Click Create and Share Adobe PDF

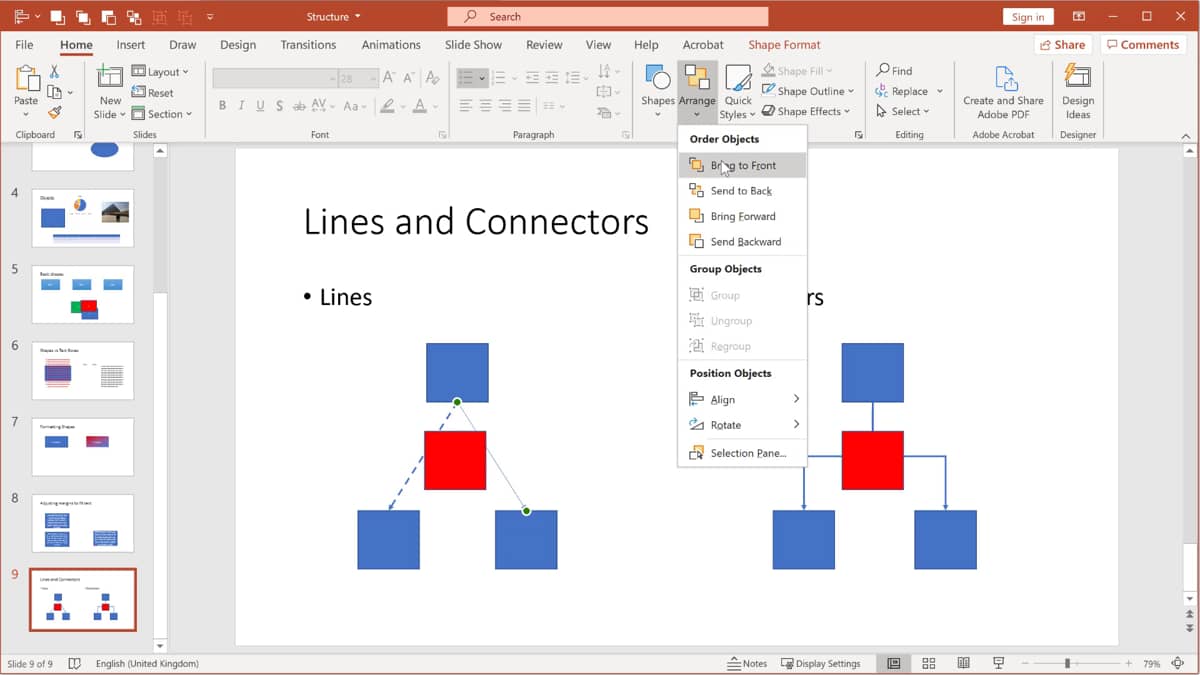click(1003, 91)
